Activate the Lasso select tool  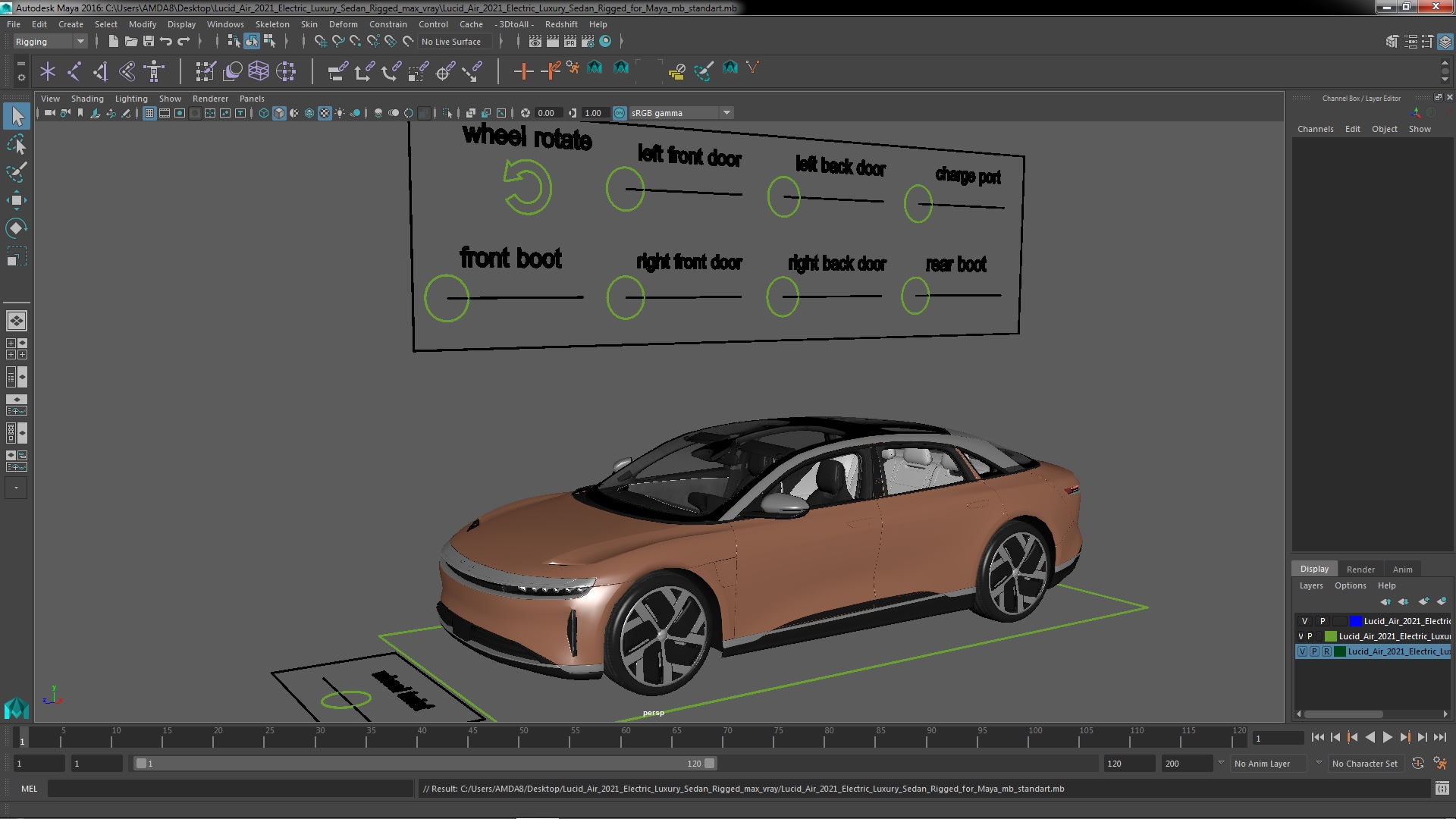17,144
